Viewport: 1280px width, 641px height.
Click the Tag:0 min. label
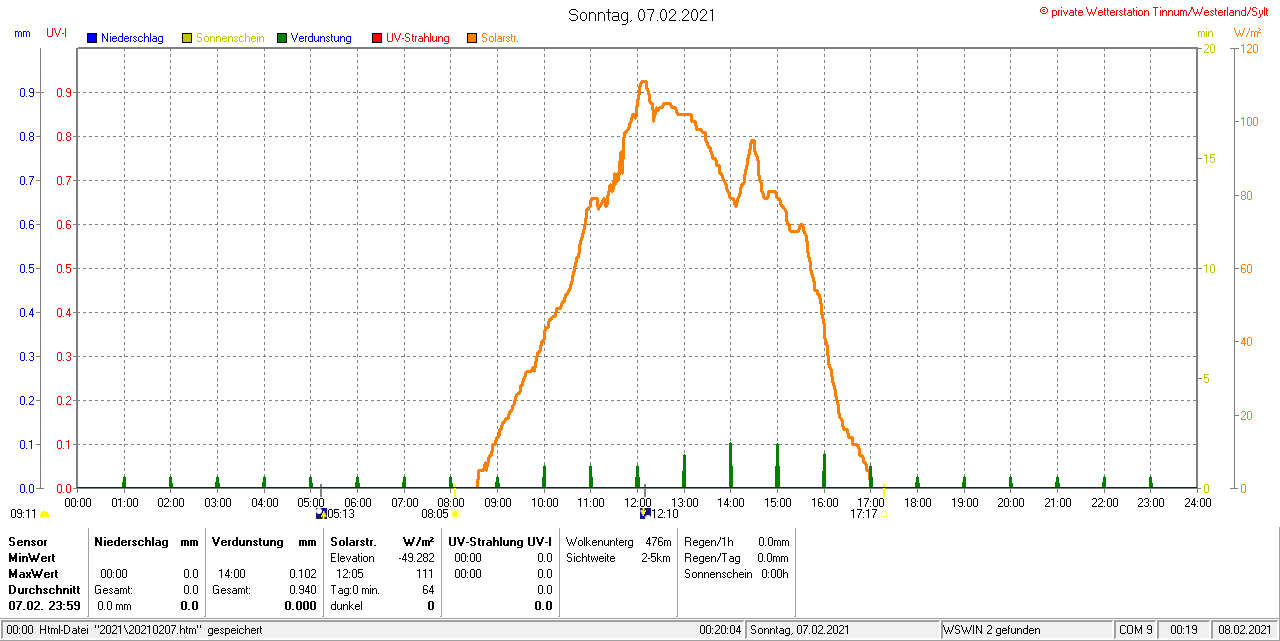[355, 590]
